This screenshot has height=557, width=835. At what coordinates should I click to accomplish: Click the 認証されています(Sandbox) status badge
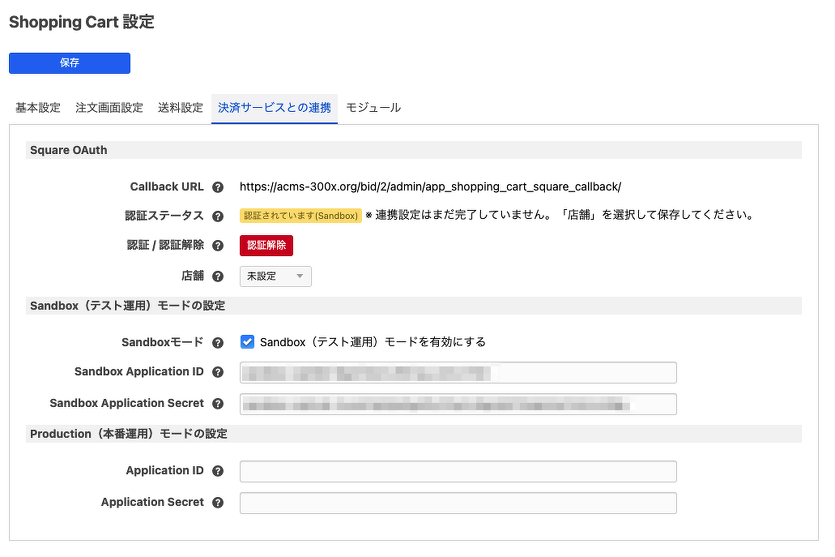pyautogui.click(x=301, y=216)
